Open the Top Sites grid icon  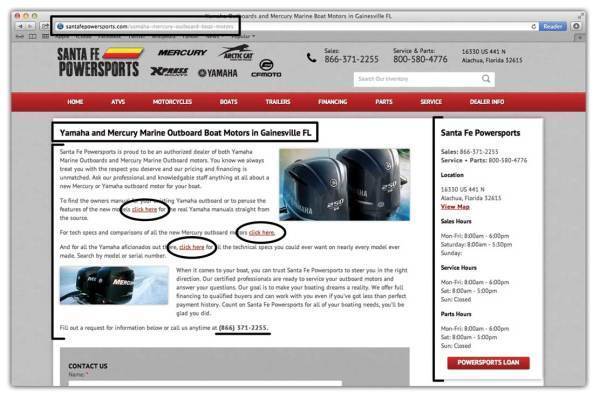(46, 36)
